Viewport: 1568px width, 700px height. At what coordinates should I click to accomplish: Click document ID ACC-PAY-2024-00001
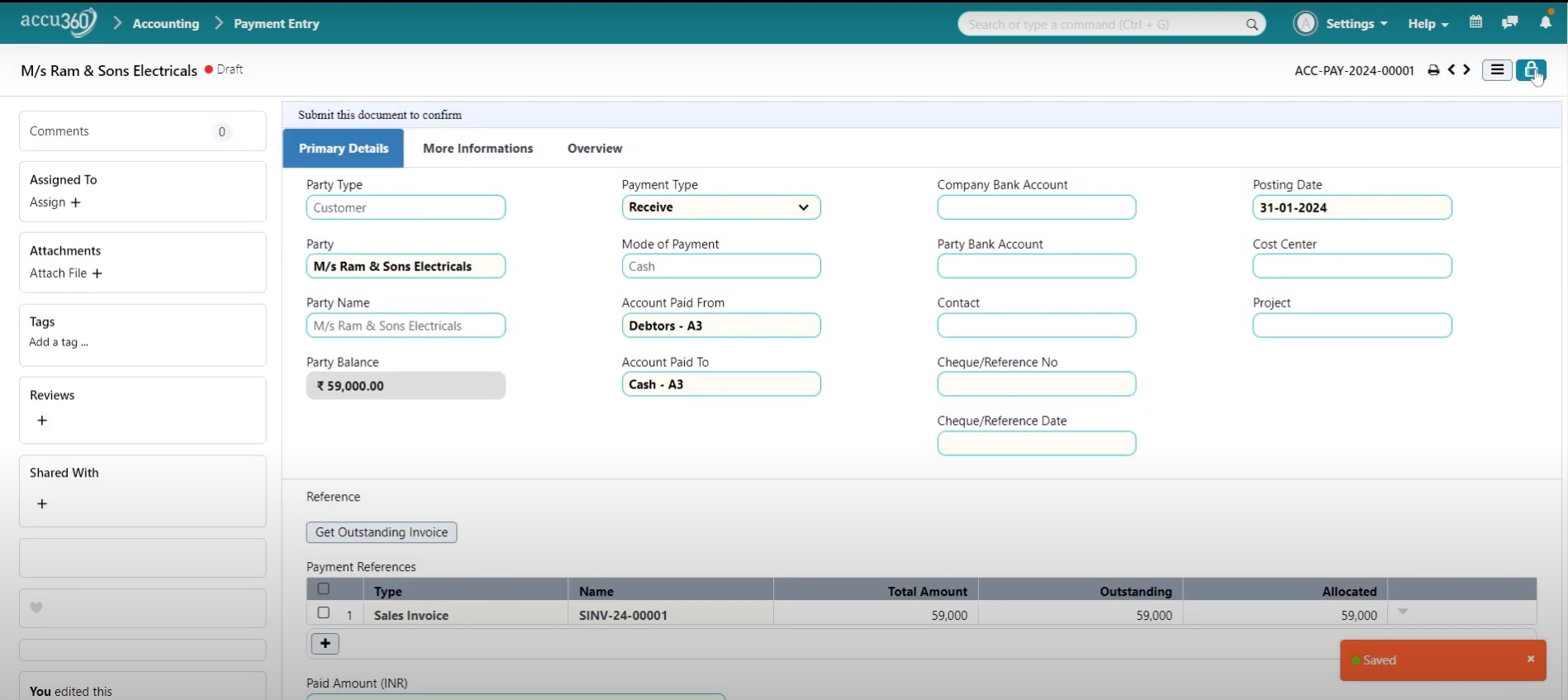pyautogui.click(x=1354, y=71)
